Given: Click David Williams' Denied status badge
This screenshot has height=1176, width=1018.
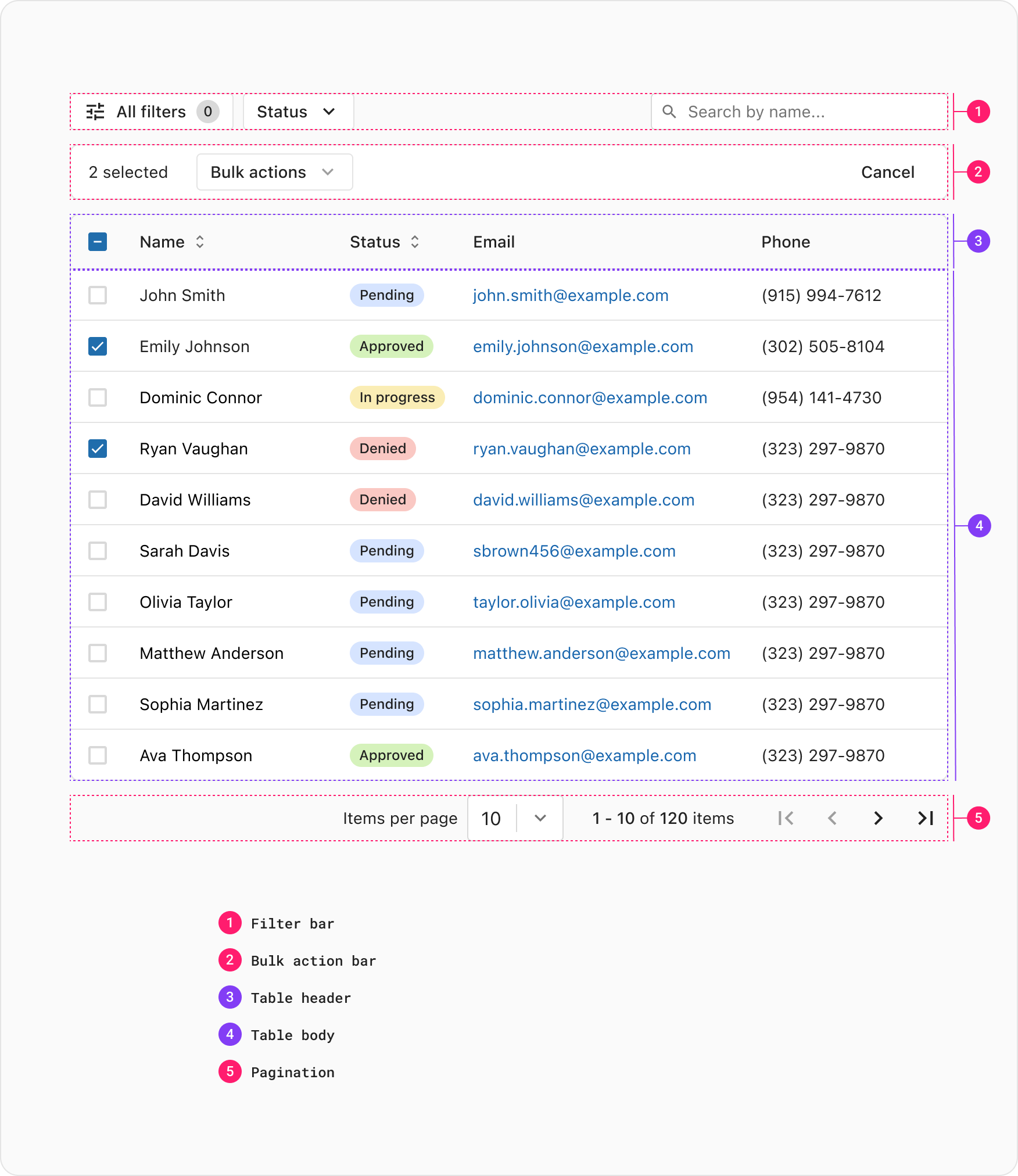Looking at the screenshot, I should coord(383,500).
